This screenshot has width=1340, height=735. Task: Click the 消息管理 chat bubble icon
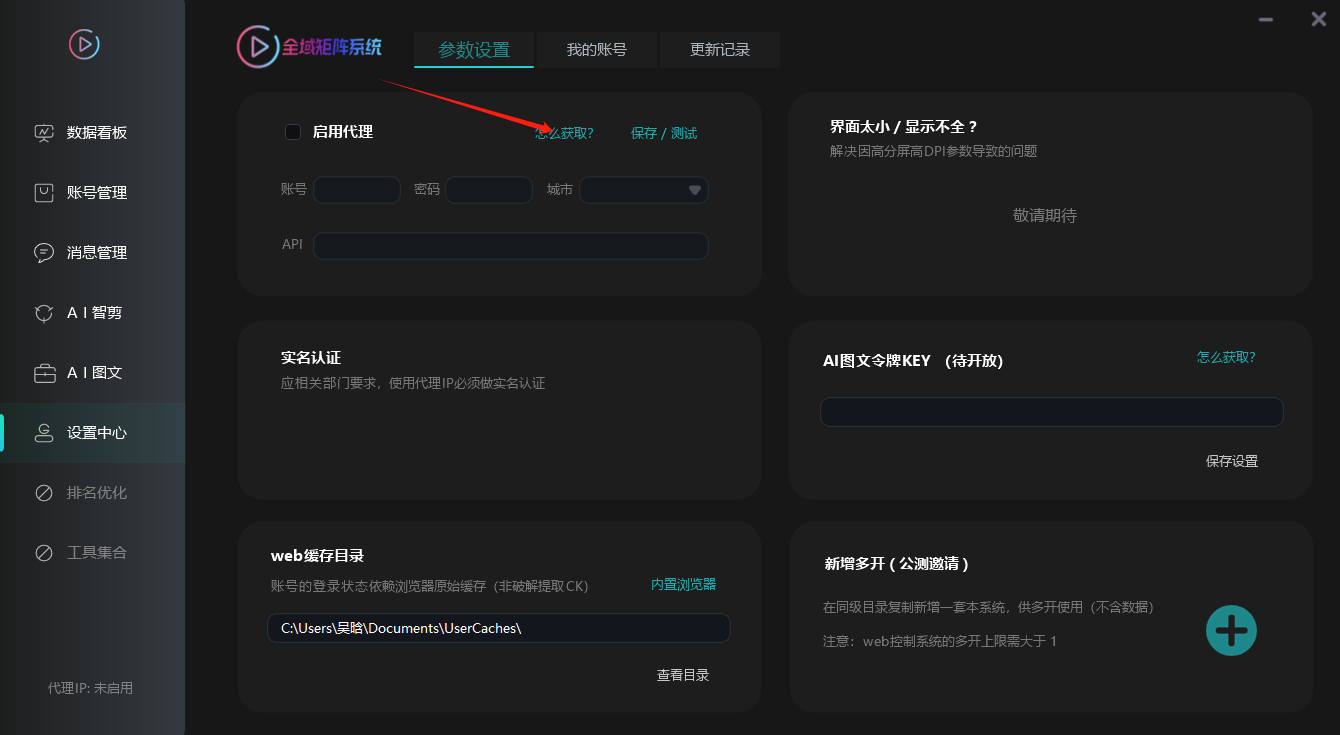pyautogui.click(x=44, y=253)
